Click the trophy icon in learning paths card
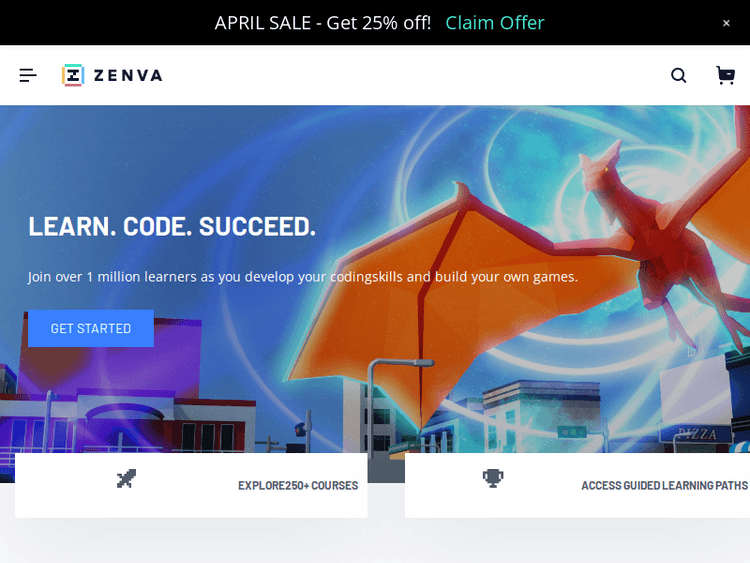This screenshot has height=563, width=750. pos(493,478)
